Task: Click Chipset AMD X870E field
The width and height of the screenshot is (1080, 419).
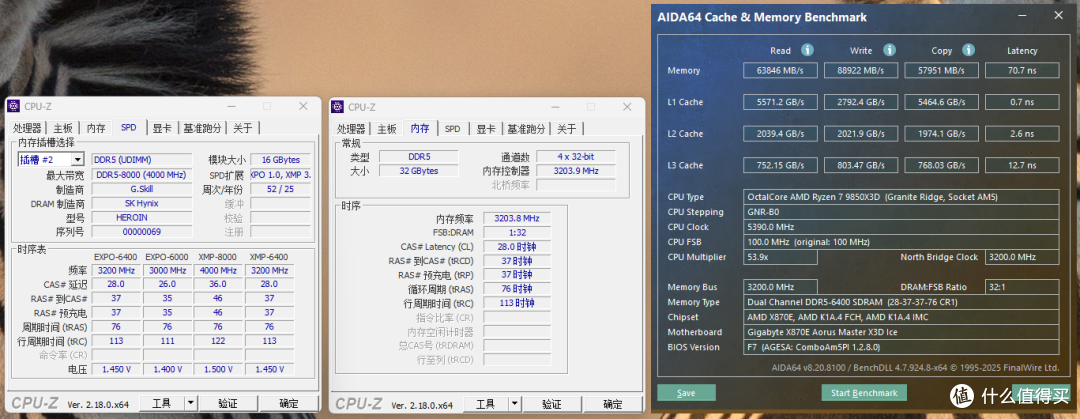Action: click(902, 317)
